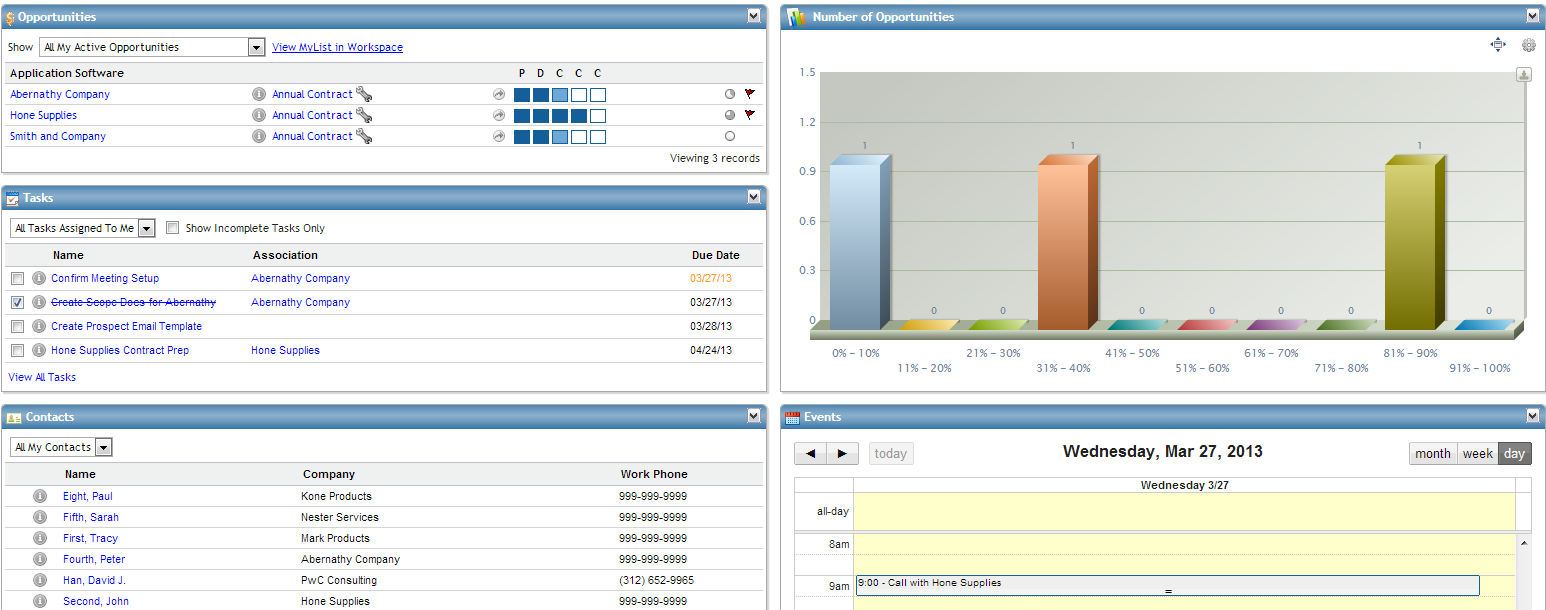The width and height of the screenshot is (1546, 610).
Task: Collapse the Opportunities panel
Action: click(x=754, y=16)
